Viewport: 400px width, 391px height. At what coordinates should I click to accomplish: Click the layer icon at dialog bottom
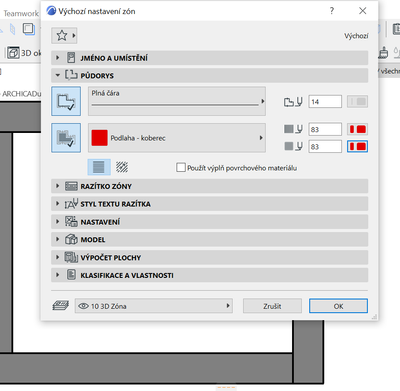click(61, 306)
